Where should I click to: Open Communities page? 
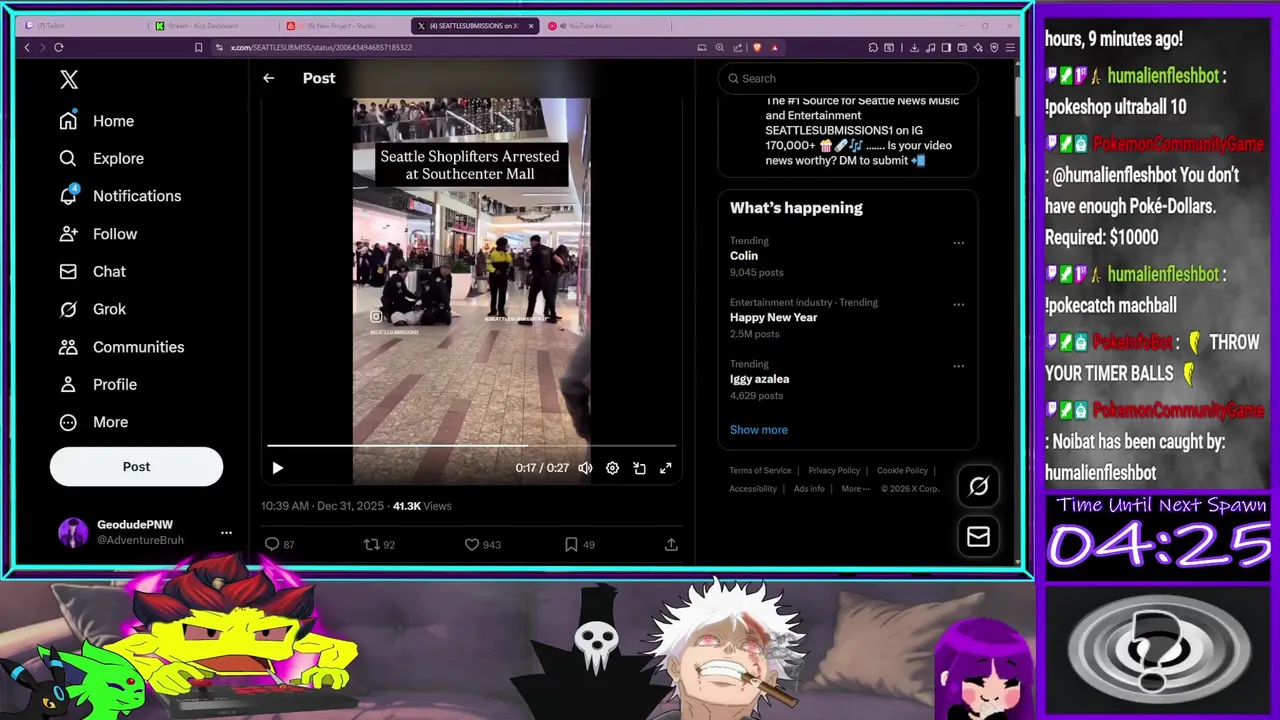click(121, 347)
